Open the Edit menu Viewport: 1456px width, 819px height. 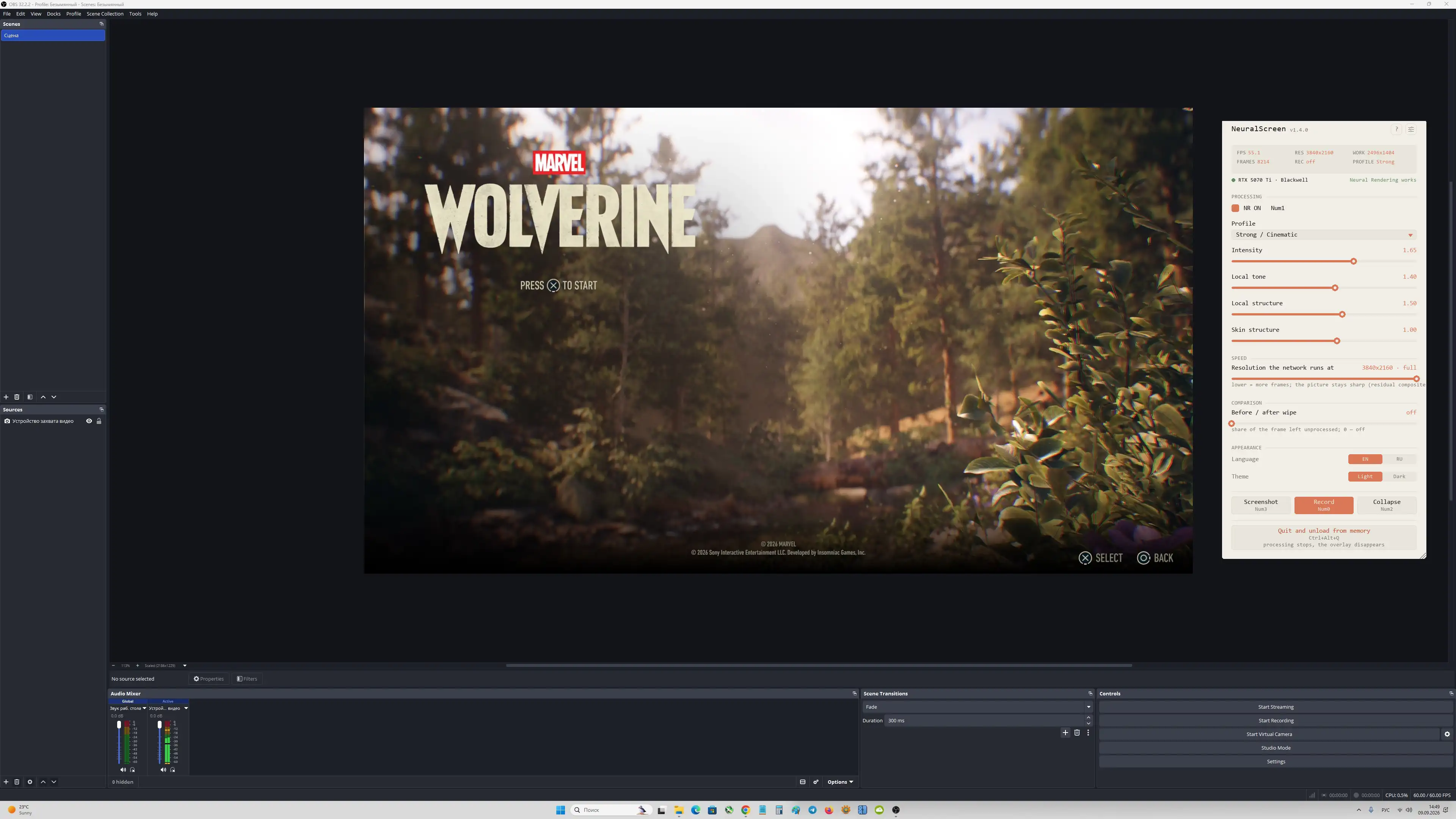click(20, 14)
